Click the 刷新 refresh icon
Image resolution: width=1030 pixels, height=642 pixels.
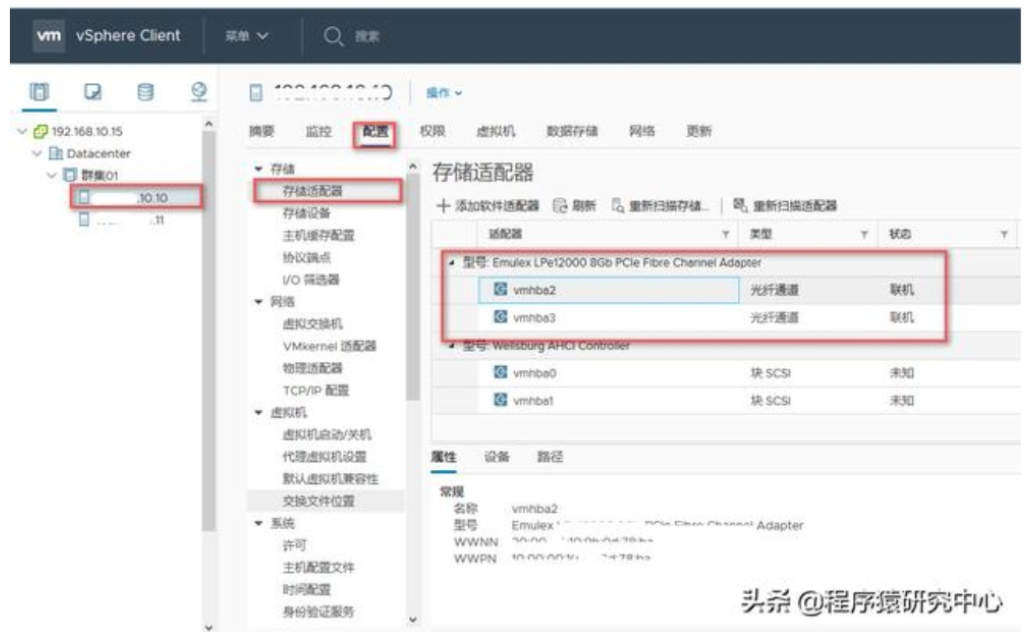click(x=560, y=206)
